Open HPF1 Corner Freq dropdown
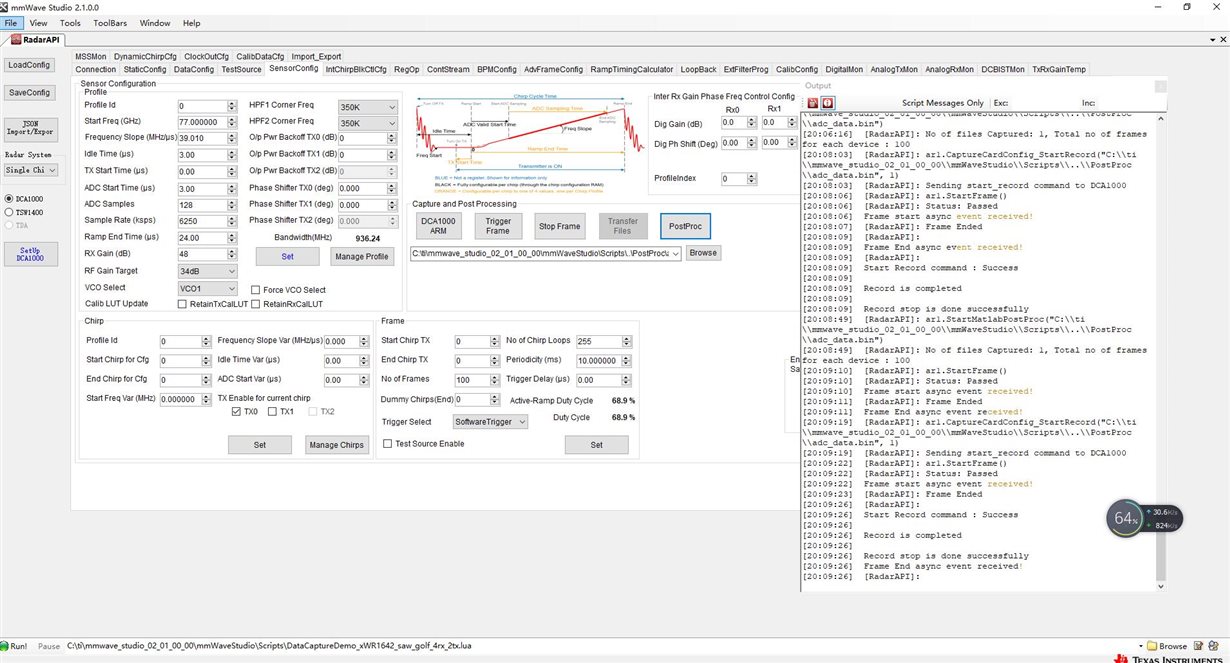This screenshot has height=663, width=1230. (x=368, y=107)
